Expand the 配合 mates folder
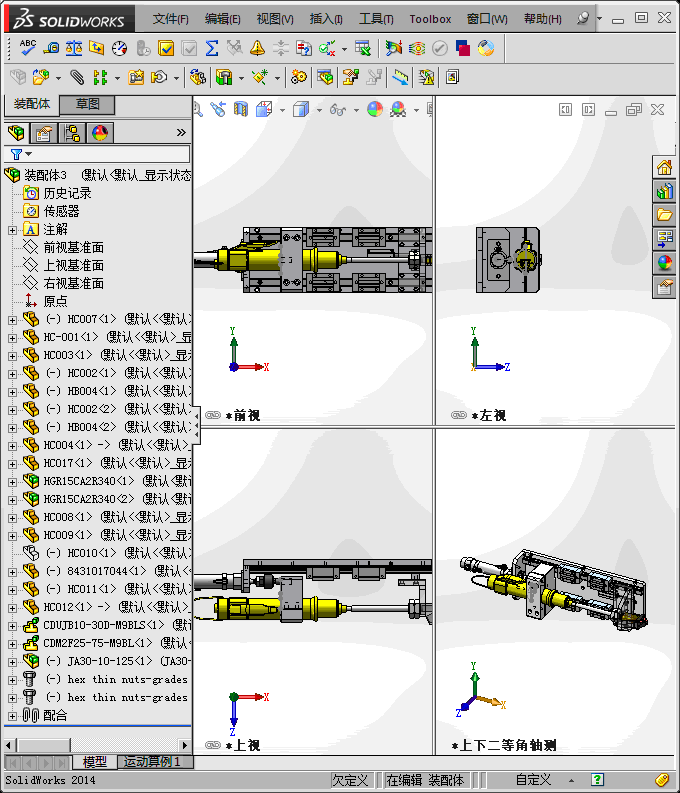The image size is (680, 793). [13, 716]
